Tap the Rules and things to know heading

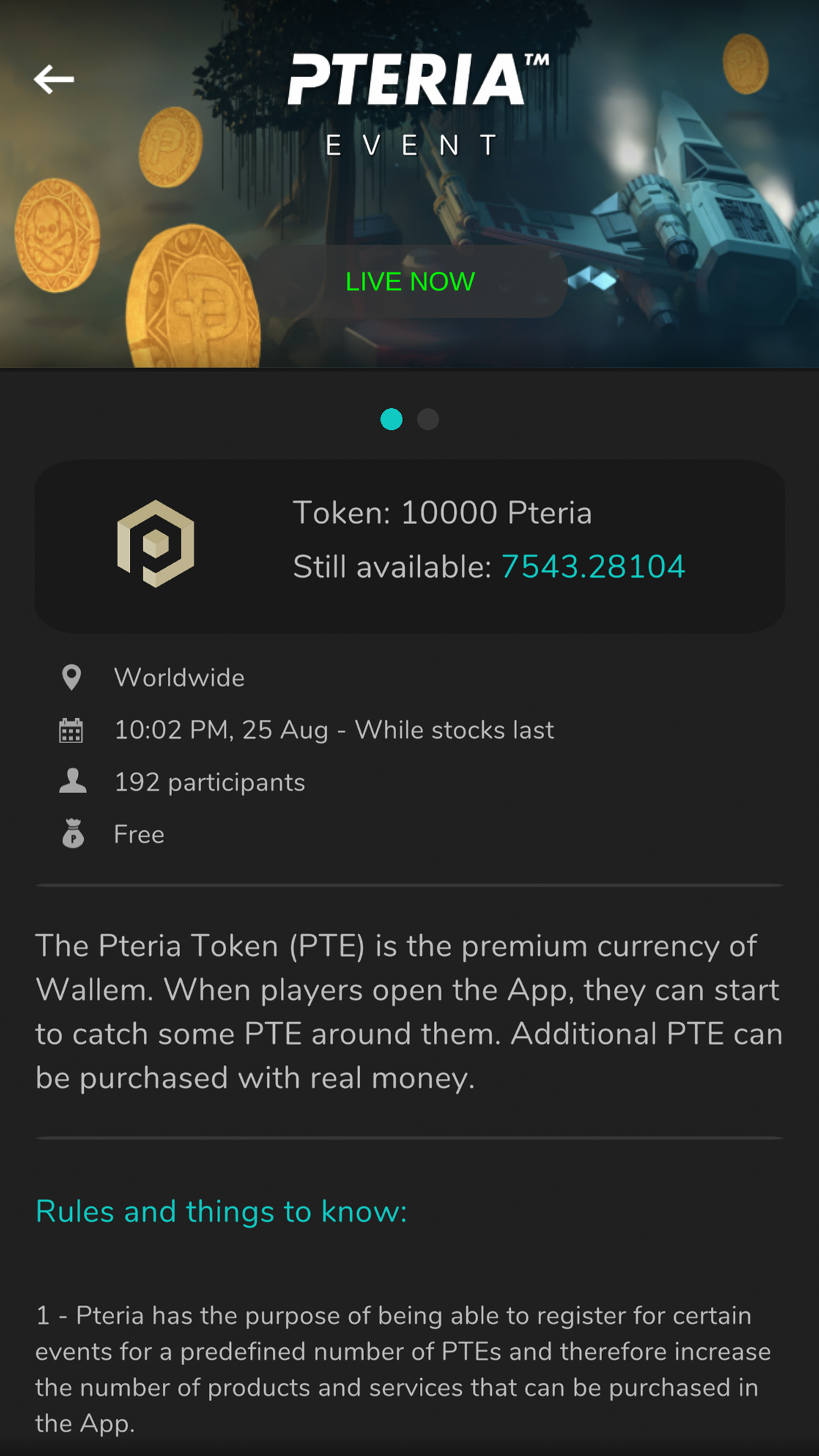pyautogui.click(x=222, y=1211)
